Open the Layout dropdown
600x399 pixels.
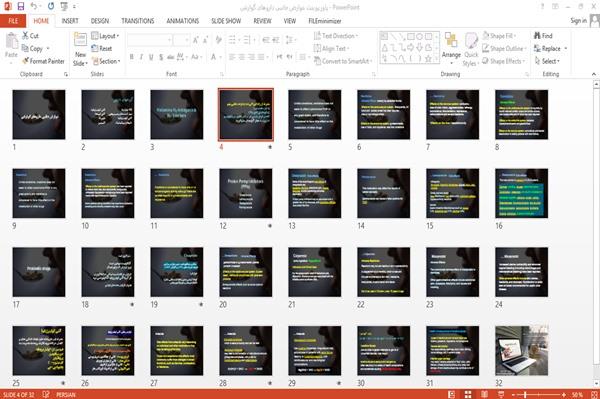(105, 36)
